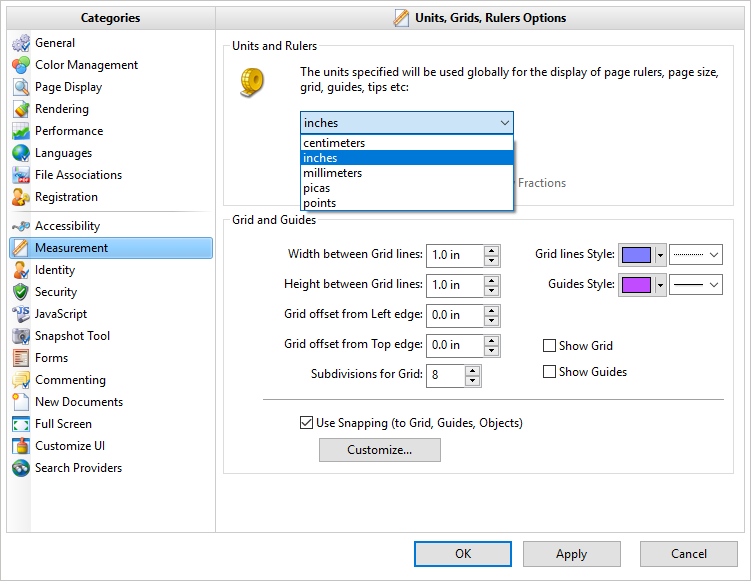Screen dimensions: 751x581
Task: Enable the Show Grid checkbox
Action: 549,345
